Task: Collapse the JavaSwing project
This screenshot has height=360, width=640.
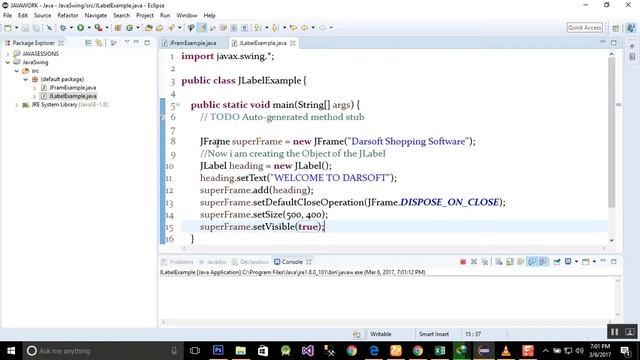Action: click(x=8, y=62)
